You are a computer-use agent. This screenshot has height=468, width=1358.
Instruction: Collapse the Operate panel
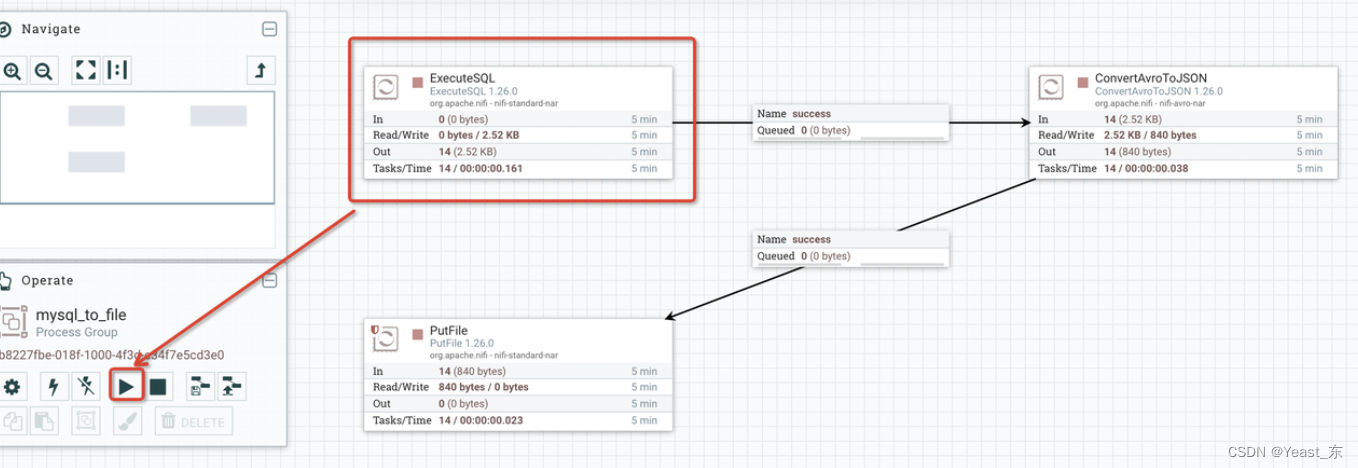pos(269,281)
